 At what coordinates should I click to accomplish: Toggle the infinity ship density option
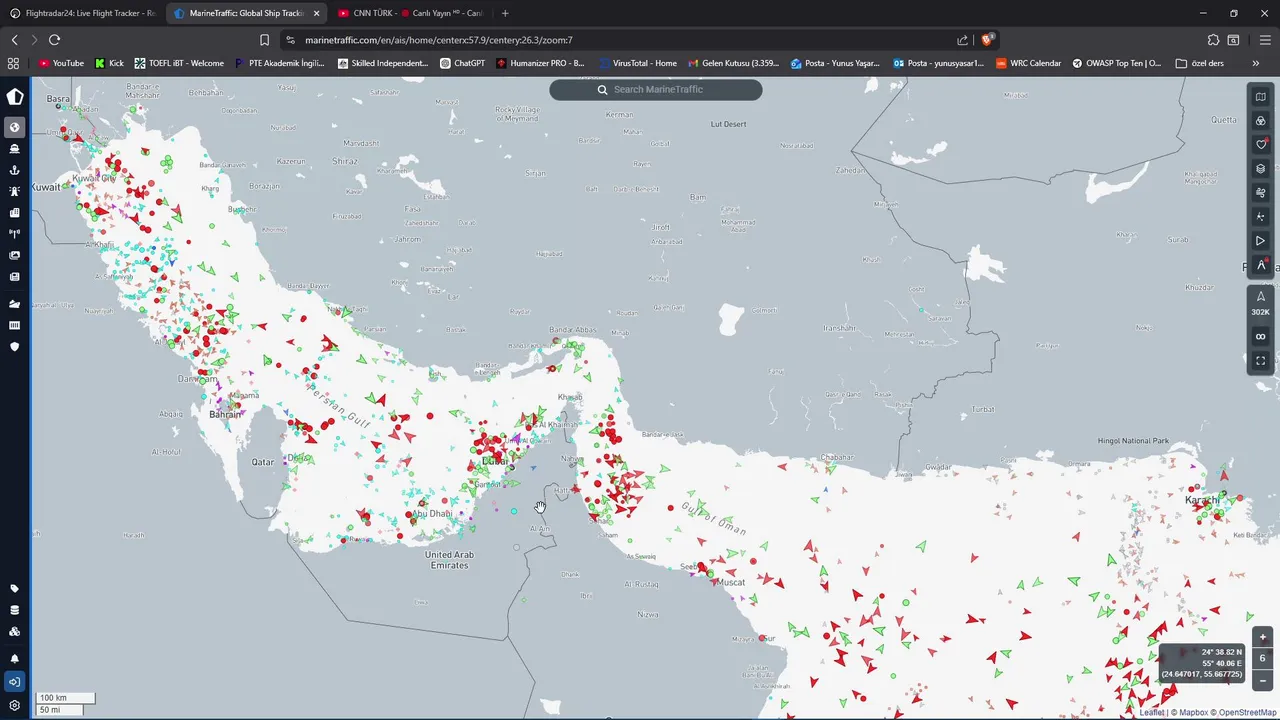pyautogui.click(x=1261, y=336)
